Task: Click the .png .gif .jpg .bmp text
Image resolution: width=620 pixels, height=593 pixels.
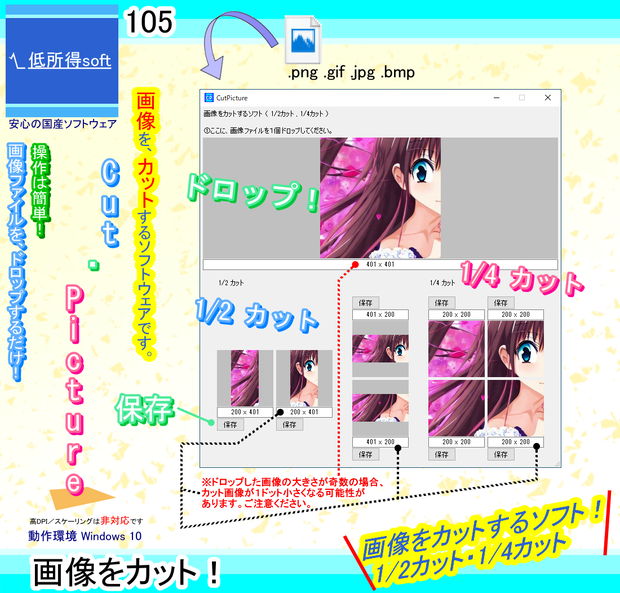Action: coord(351,72)
